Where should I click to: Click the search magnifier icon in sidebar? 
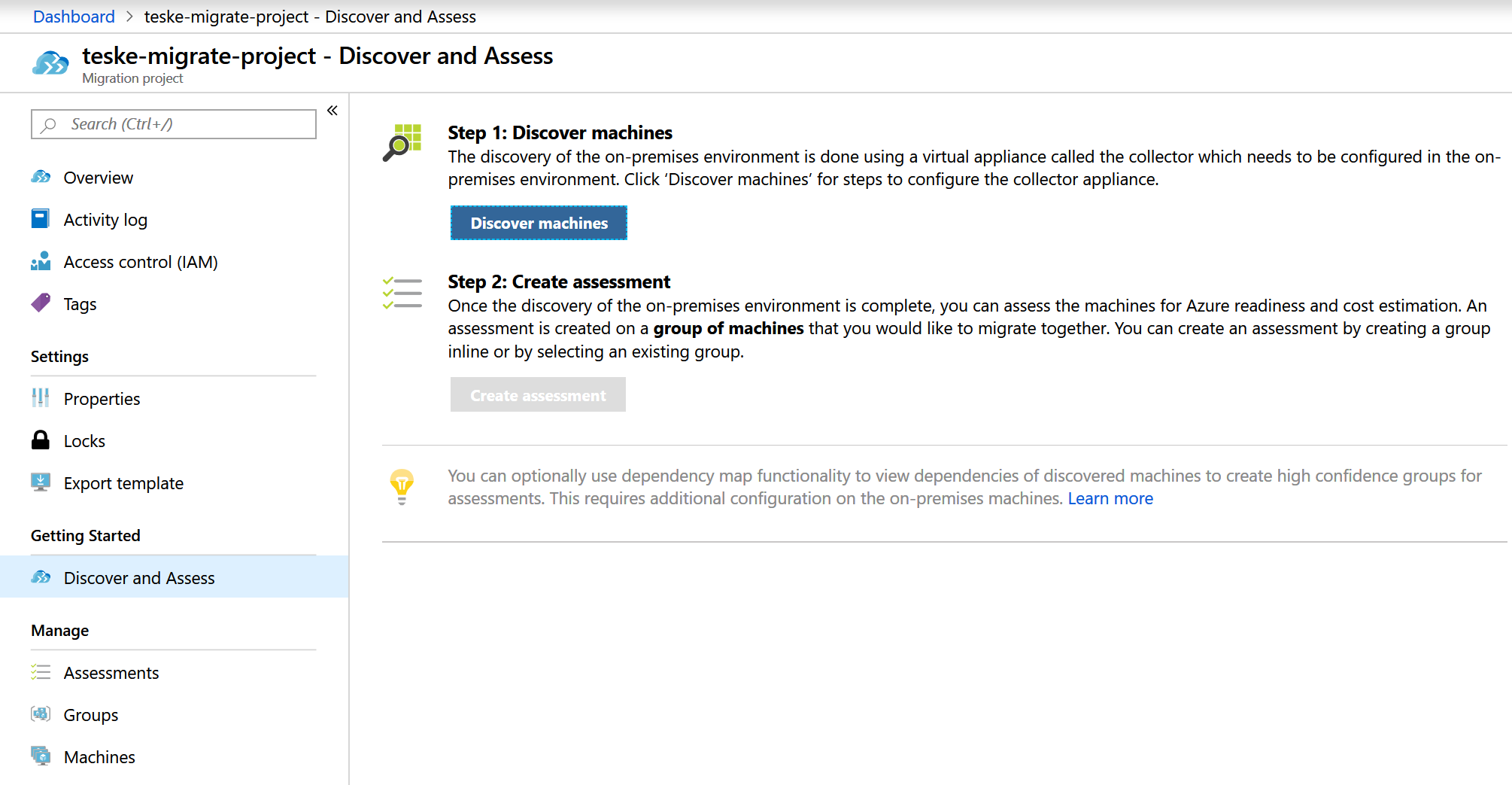(x=49, y=125)
